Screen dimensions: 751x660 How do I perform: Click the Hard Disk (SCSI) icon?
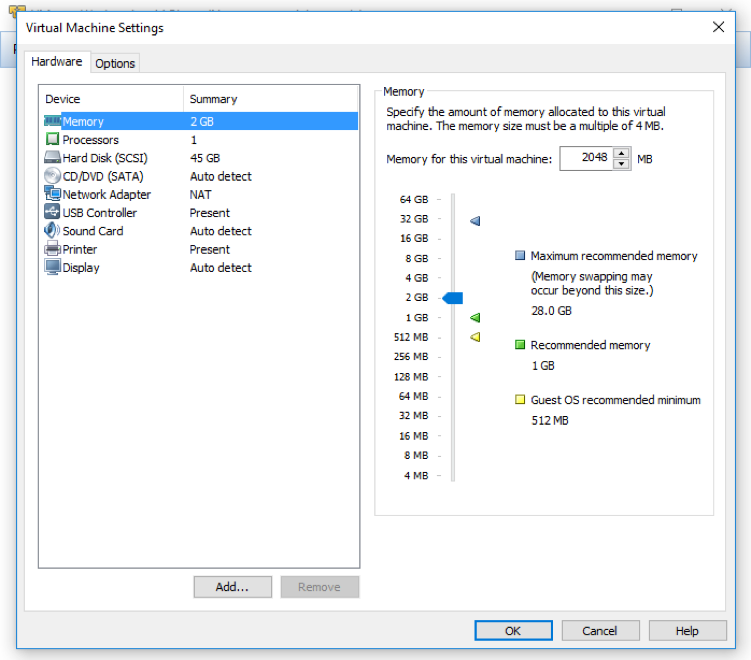(x=53, y=158)
